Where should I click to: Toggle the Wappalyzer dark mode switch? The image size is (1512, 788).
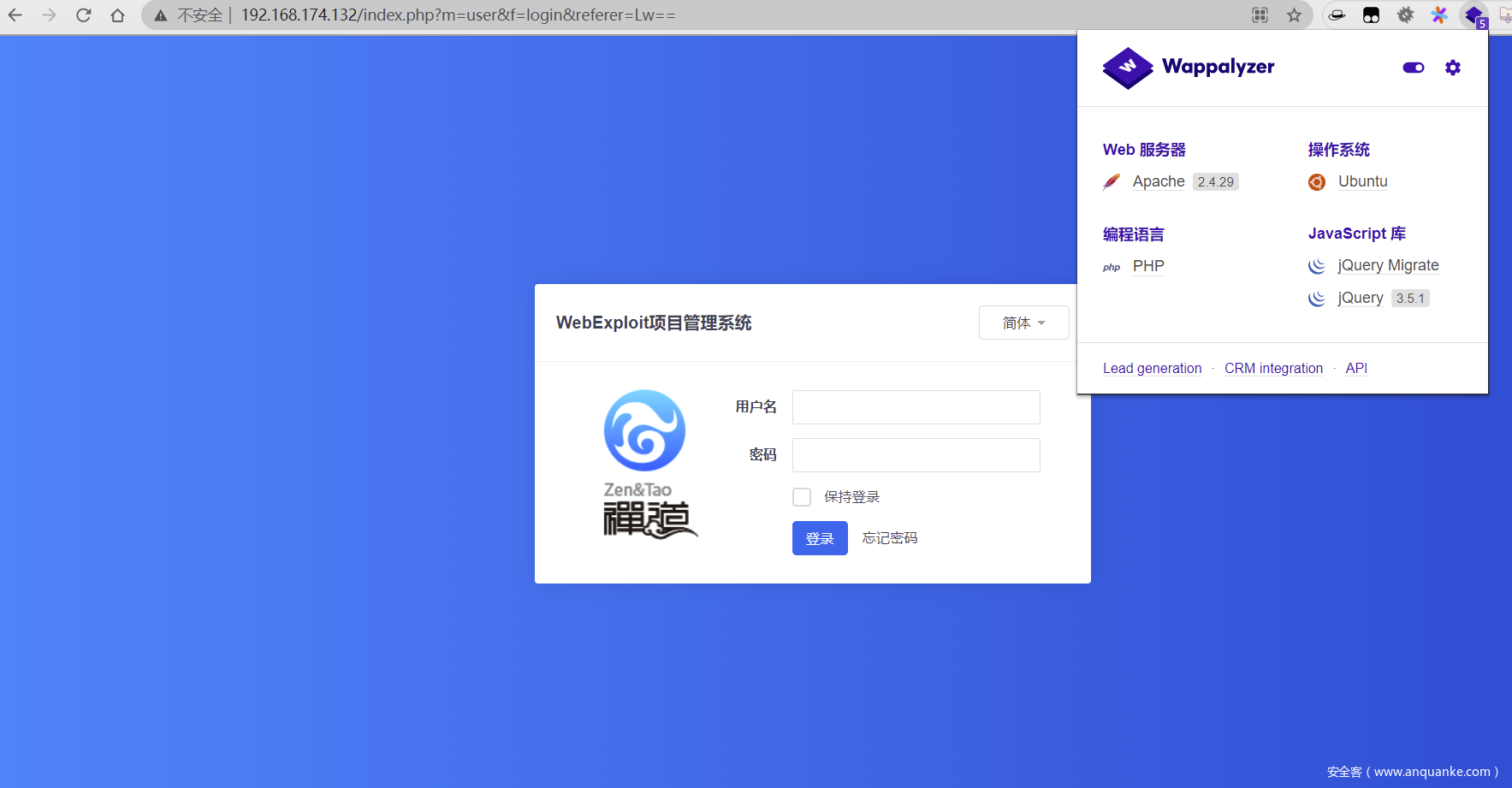[x=1413, y=68]
